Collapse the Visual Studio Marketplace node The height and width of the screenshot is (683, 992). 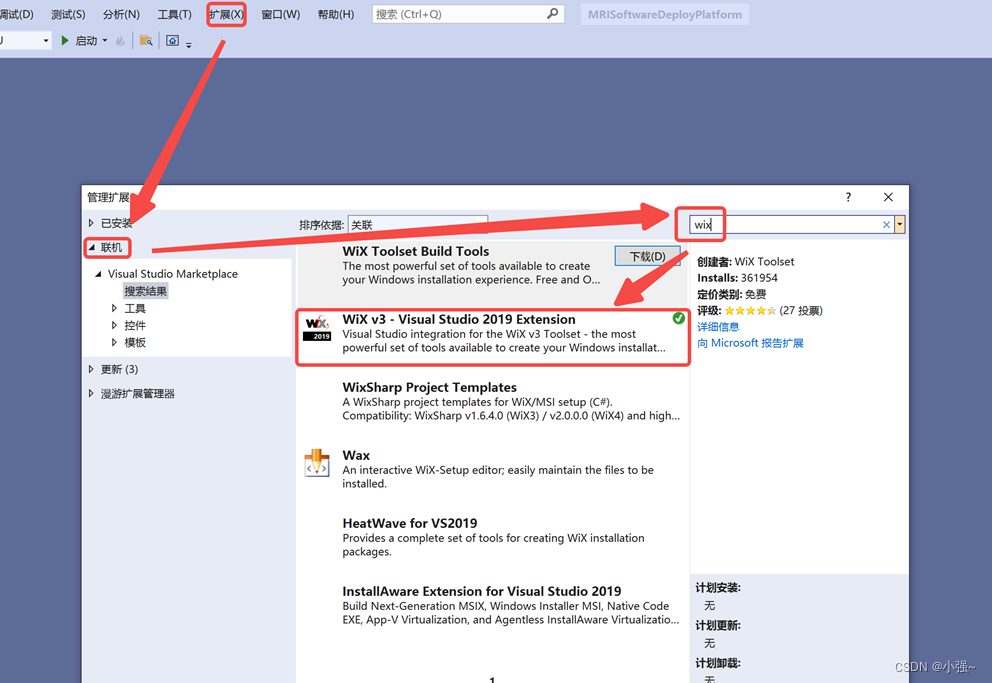pyautogui.click(x=98, y=274)
